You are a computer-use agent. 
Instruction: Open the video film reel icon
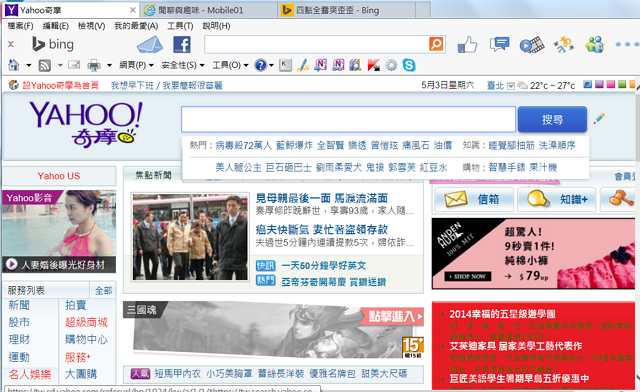tap(532, 45)
